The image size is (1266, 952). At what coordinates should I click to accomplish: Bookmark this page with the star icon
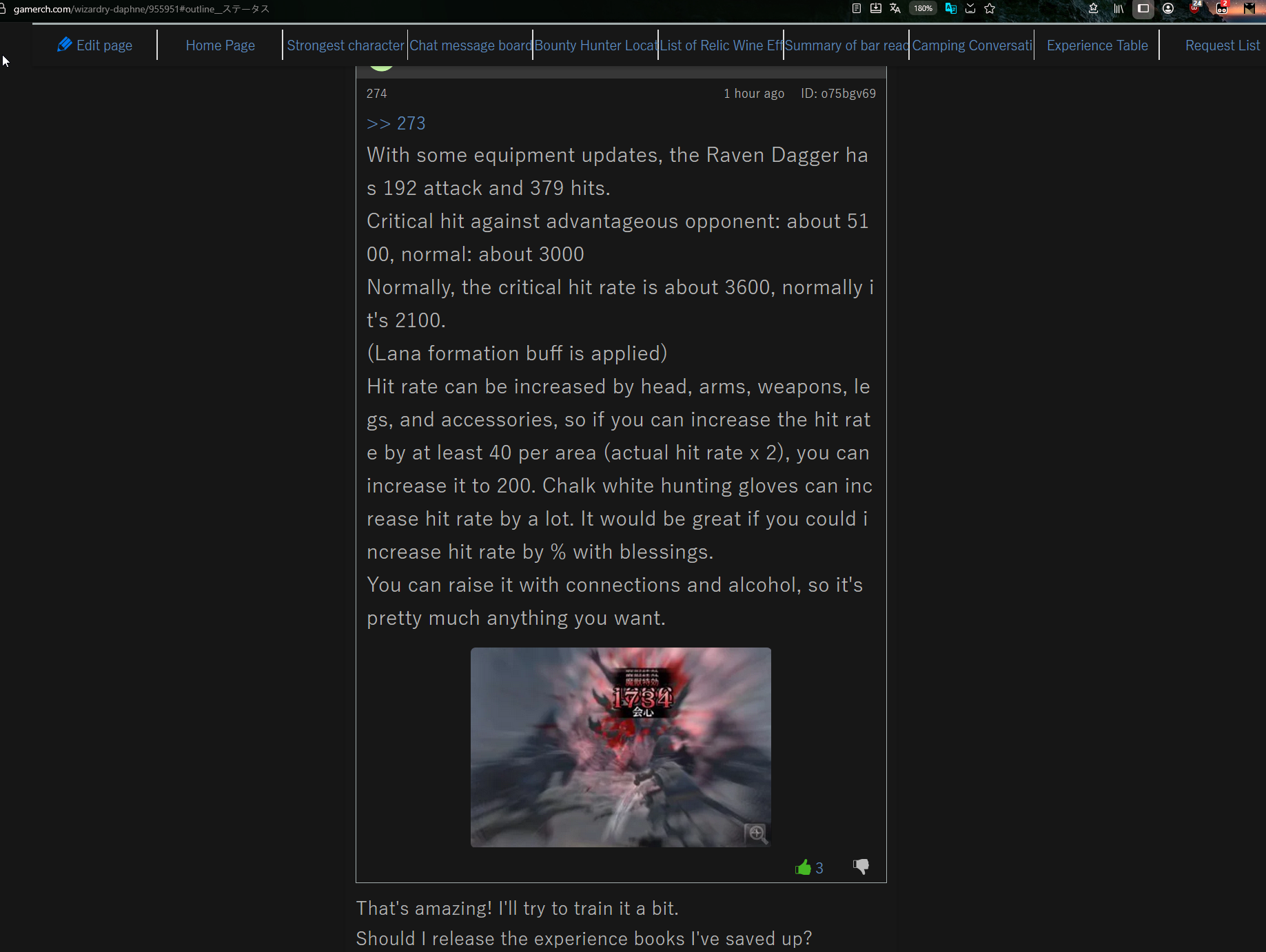pyautogui.click(x=990, y=8)
